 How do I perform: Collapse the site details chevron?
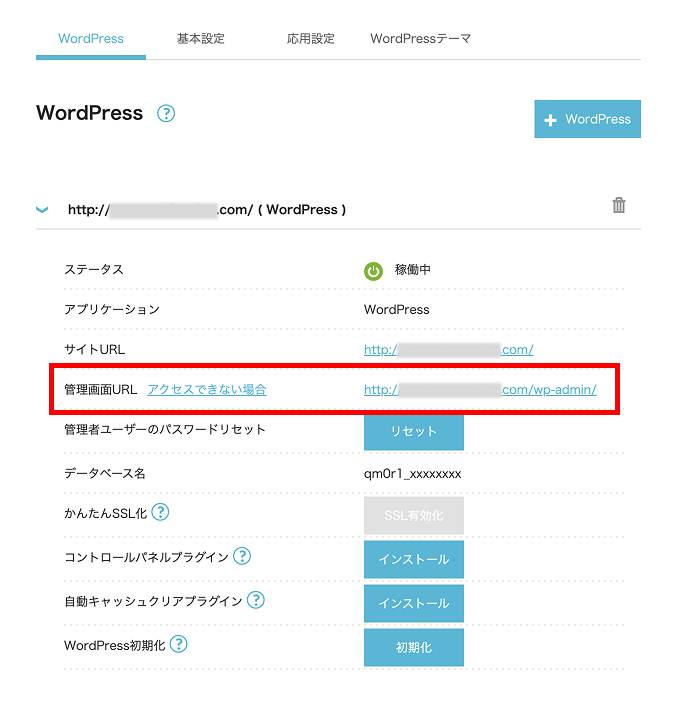[x=42, y=210]
